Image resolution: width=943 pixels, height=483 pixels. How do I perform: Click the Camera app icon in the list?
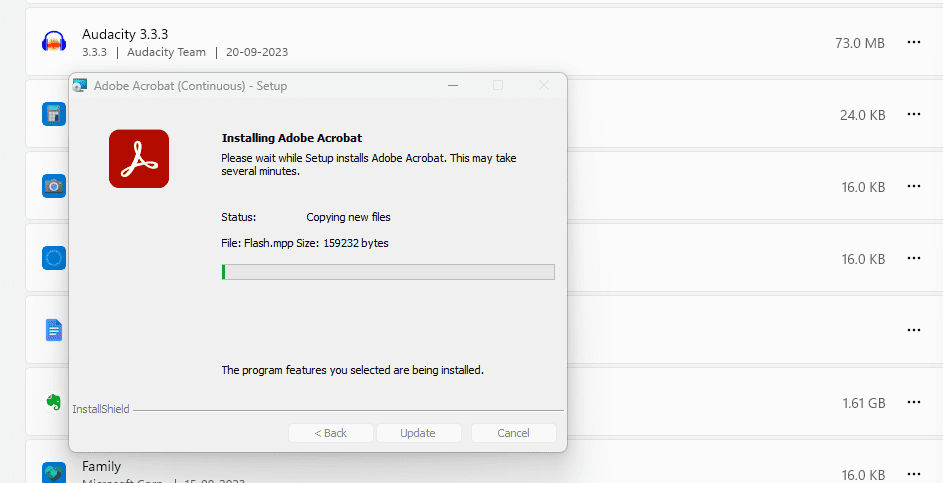coord(54,186)
